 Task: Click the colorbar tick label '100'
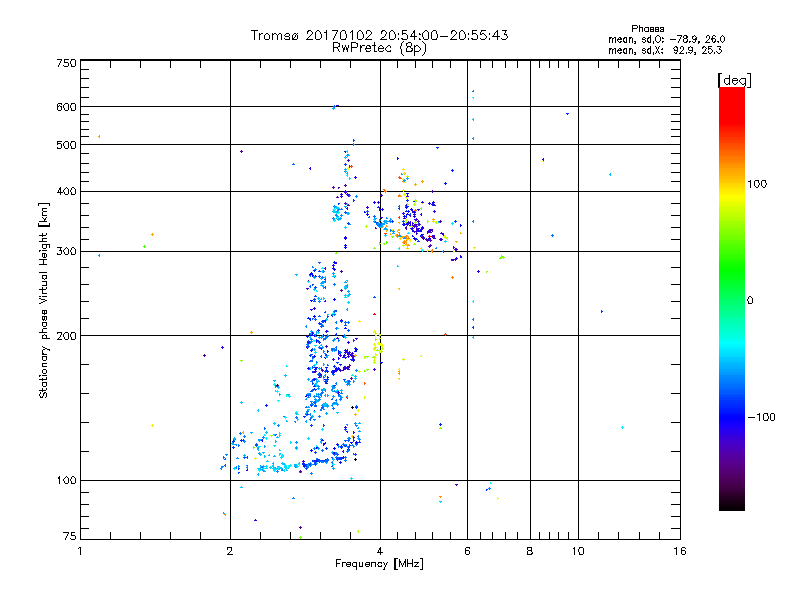[757, 184]
